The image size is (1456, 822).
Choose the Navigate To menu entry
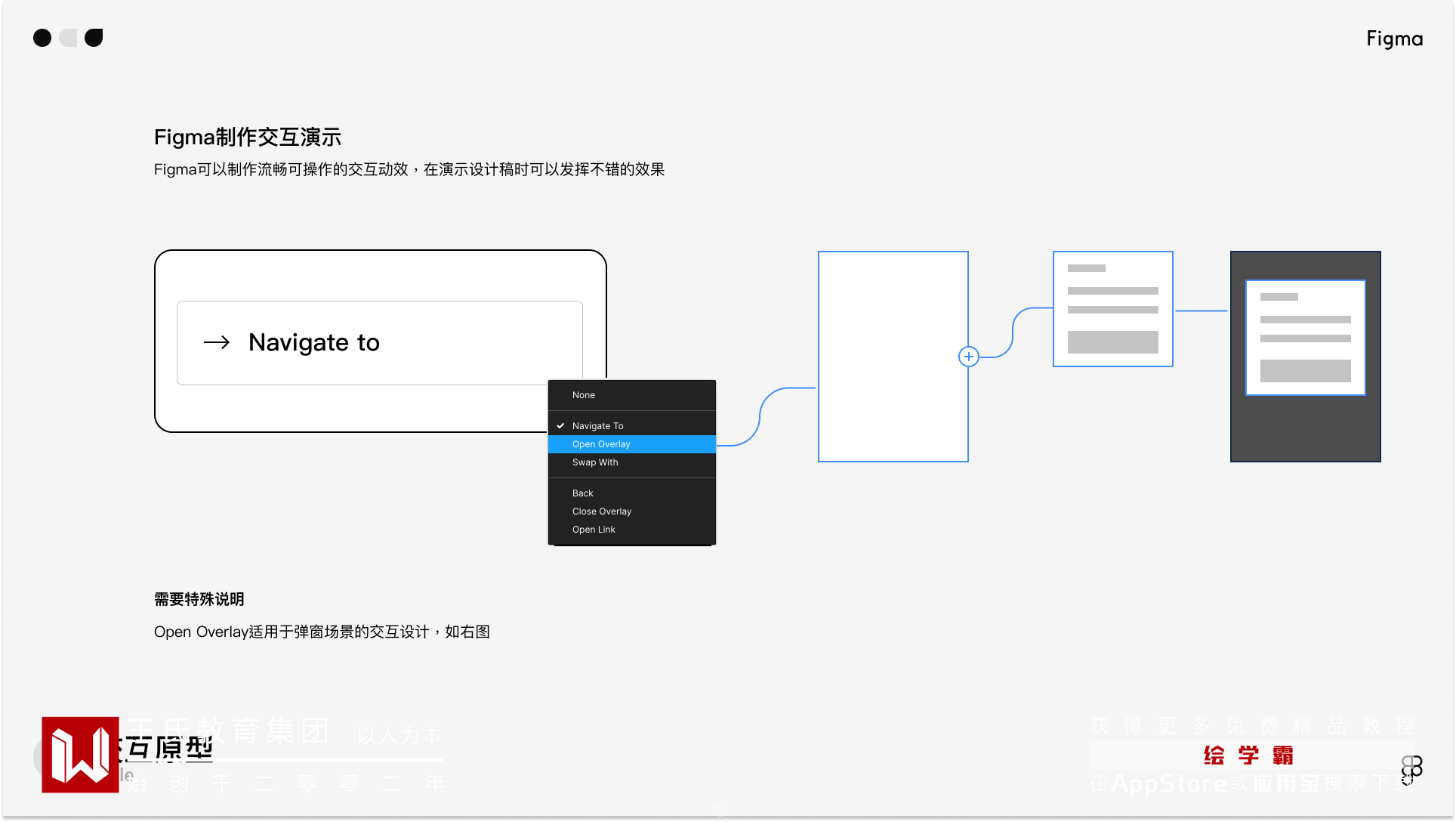pos(598,426)
